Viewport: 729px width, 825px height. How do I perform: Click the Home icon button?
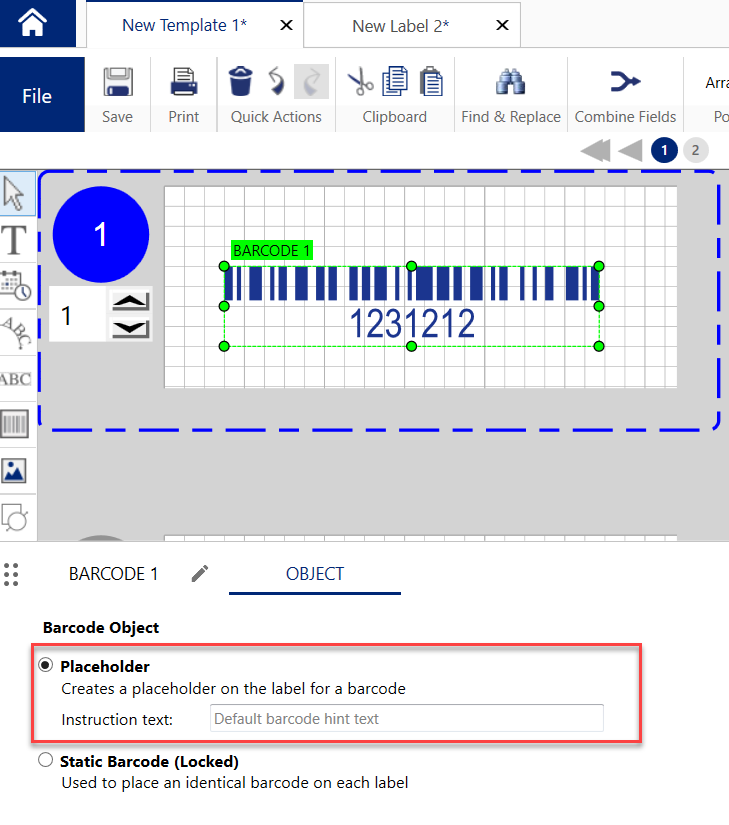pos(33,23)
